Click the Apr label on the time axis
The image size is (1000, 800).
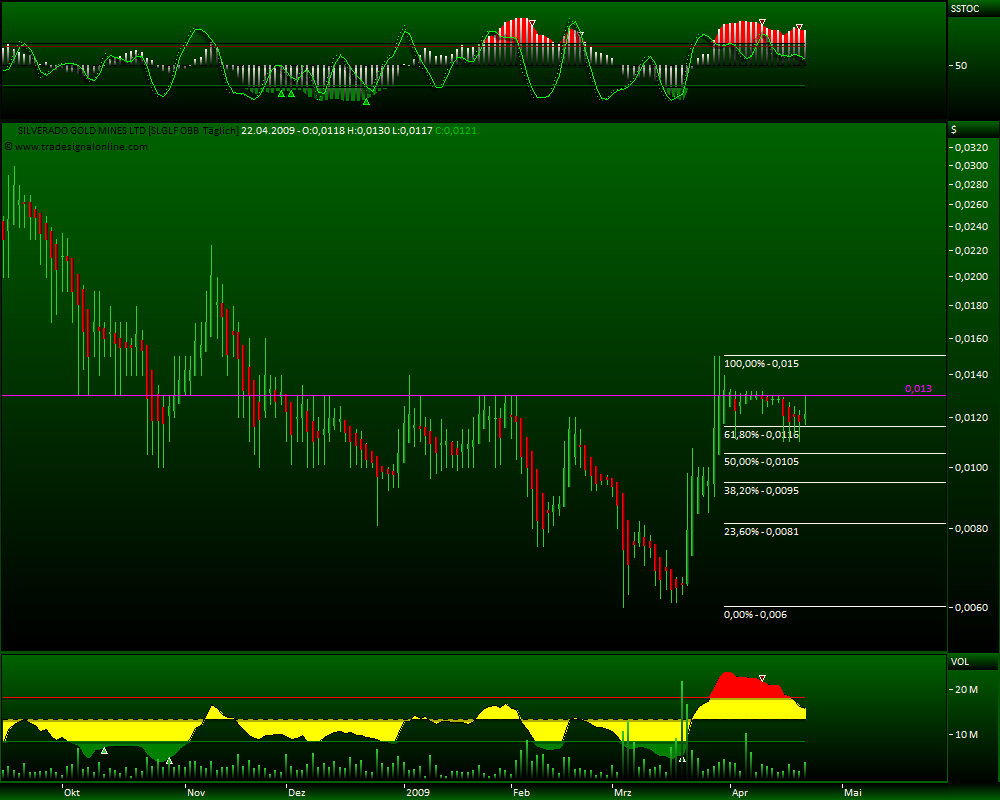[x=739, y=791]
